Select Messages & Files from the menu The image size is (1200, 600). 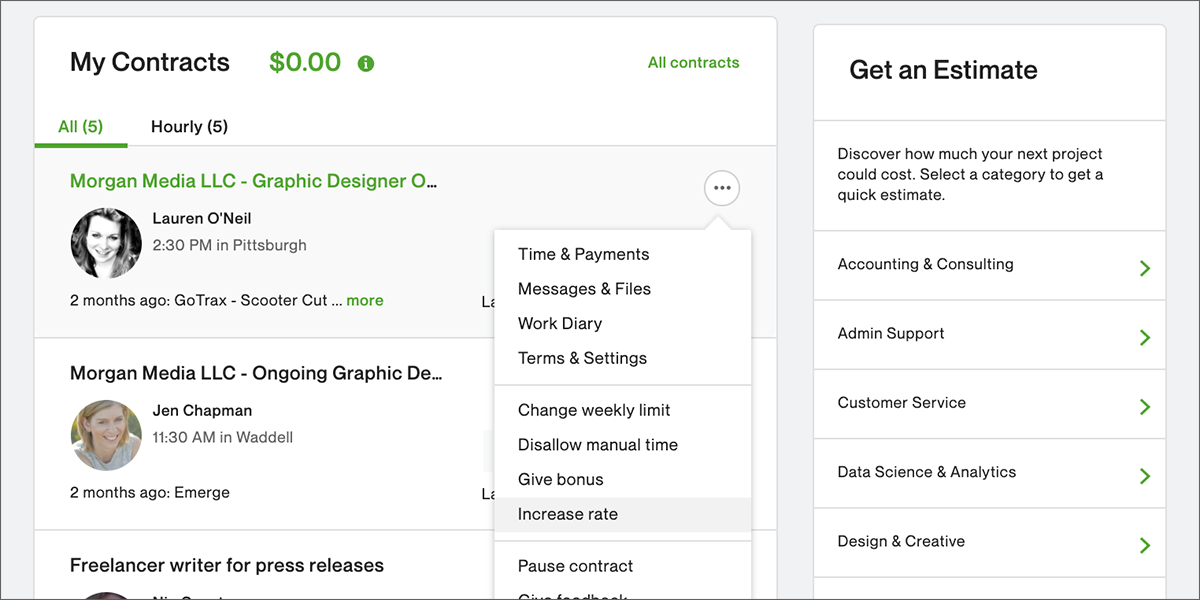point(622,289)
